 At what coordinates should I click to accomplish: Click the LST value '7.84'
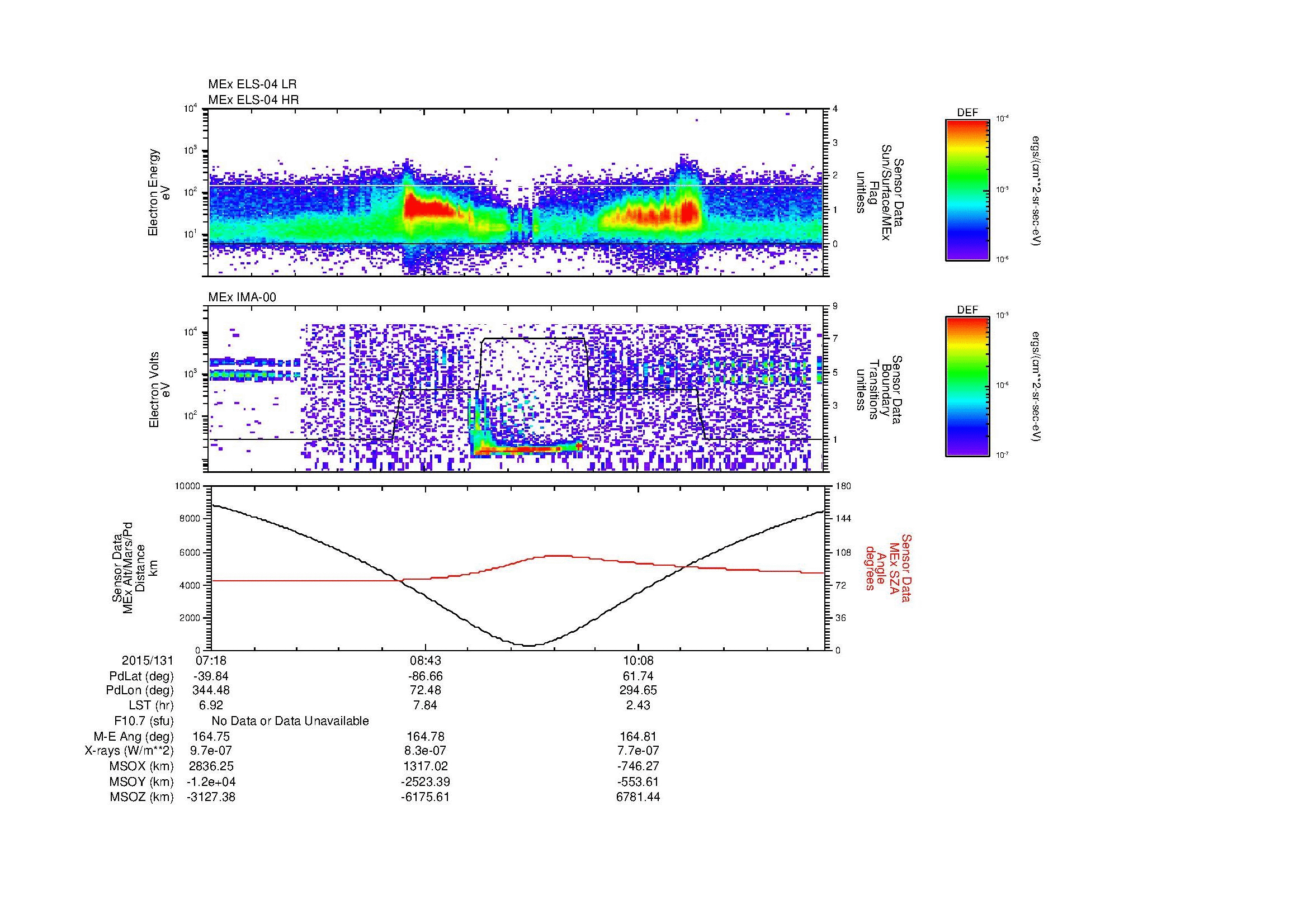pyautogui.click(x=425, y=705)
